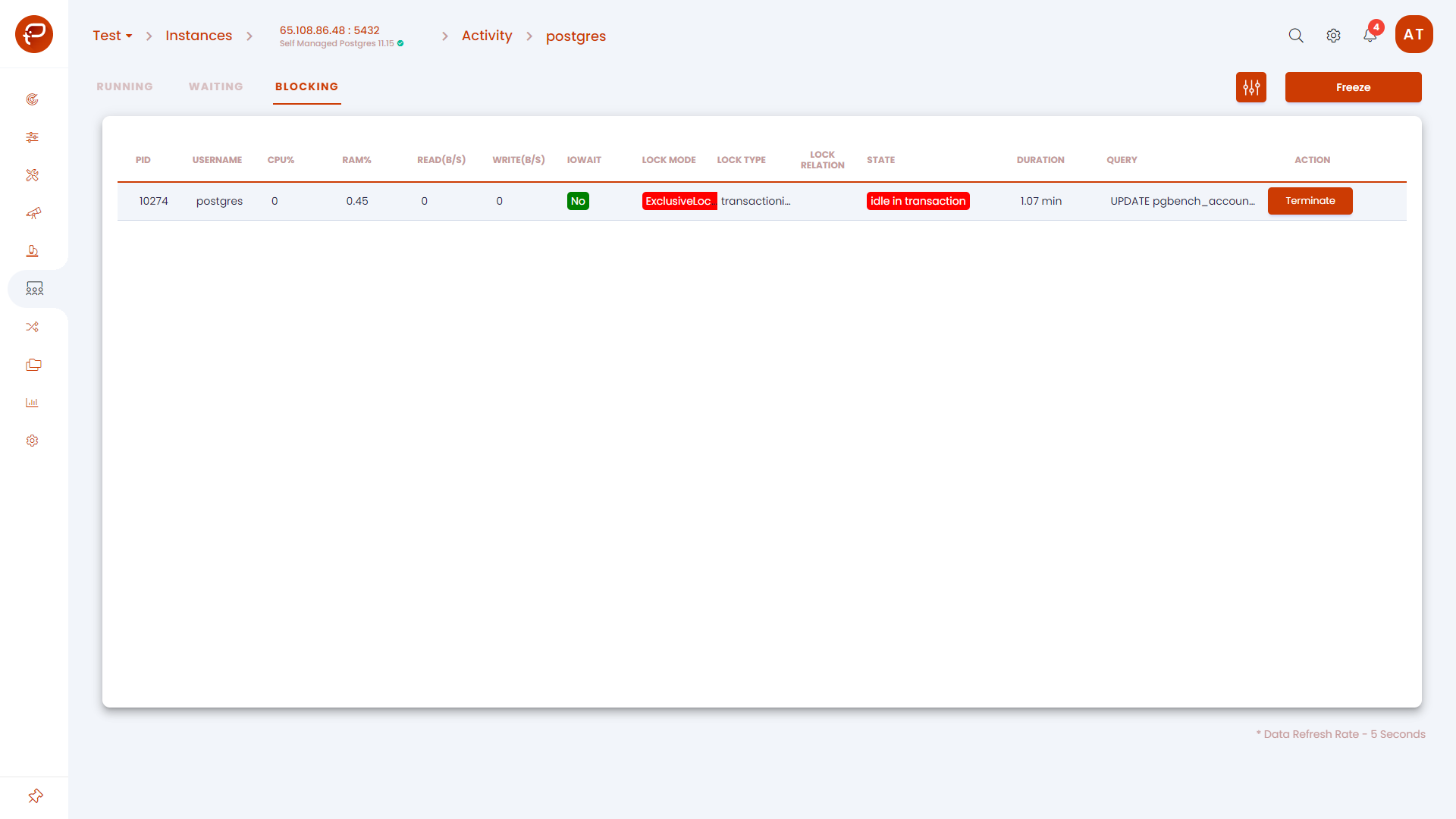Image resolution: width=1456 pixels, height=819 pixels.
Task: Select the BLOCKING tab
Action: click(306, 86)
